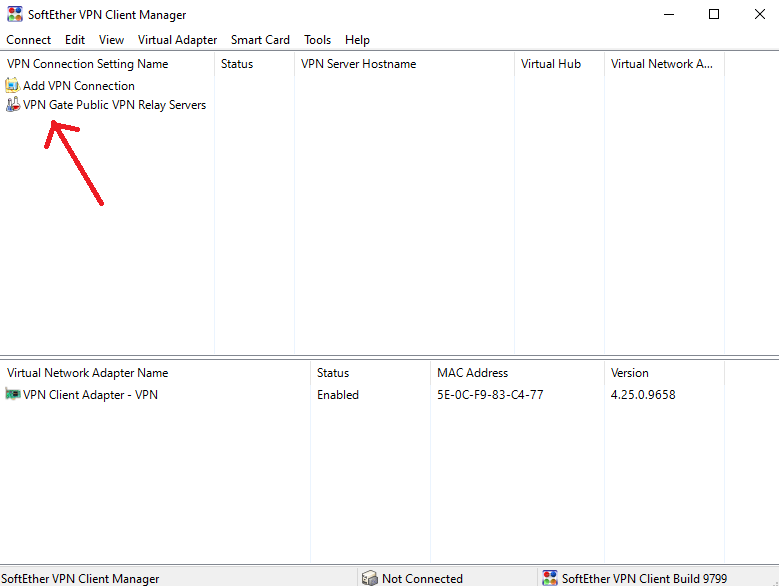
Task: Click SoftEther VPN Client Manager status bar text
Action: click(x=80, y=579)
